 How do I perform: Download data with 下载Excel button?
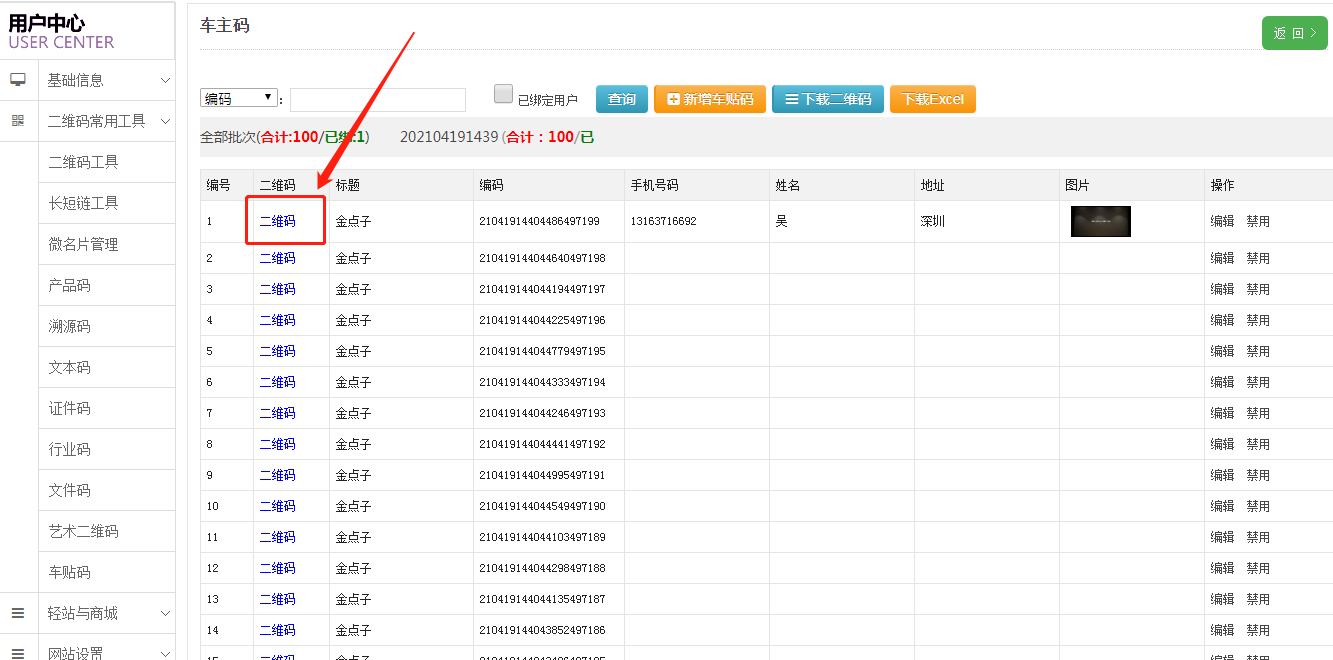(x=932, y=99)
